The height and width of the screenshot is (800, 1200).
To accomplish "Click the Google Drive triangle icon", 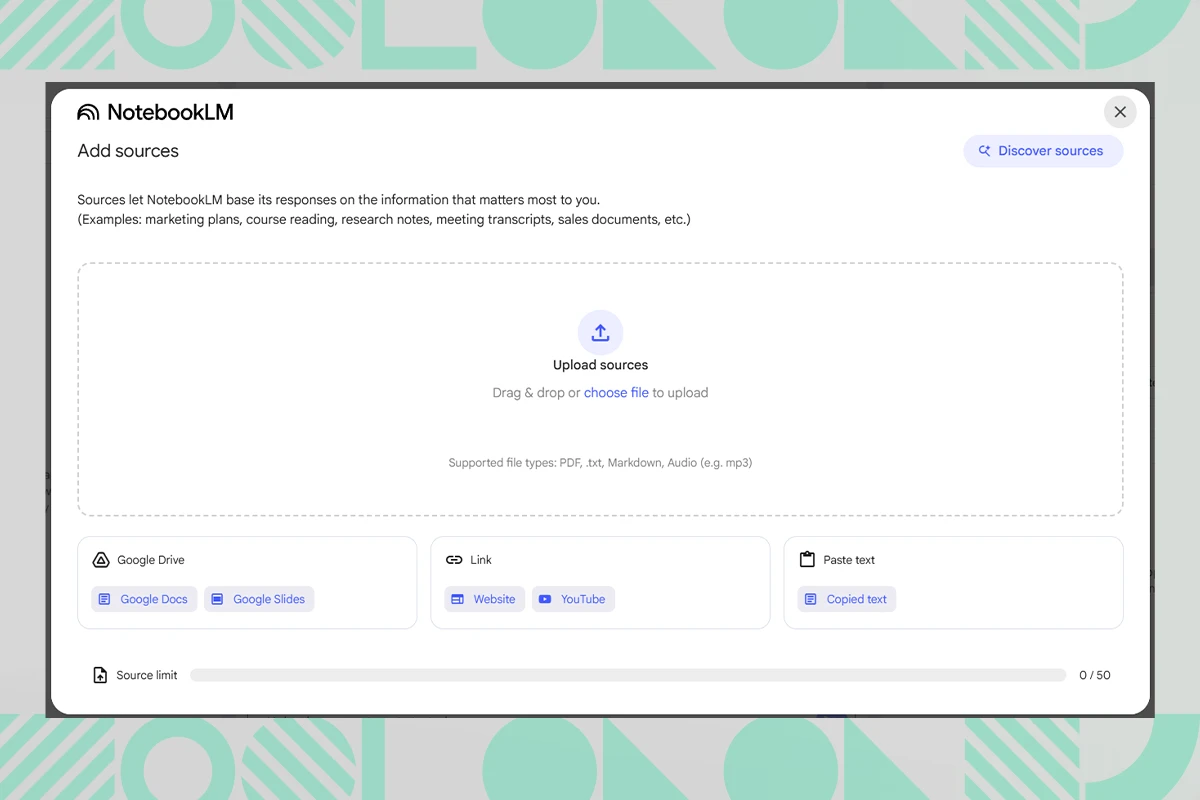I will 101,560.
